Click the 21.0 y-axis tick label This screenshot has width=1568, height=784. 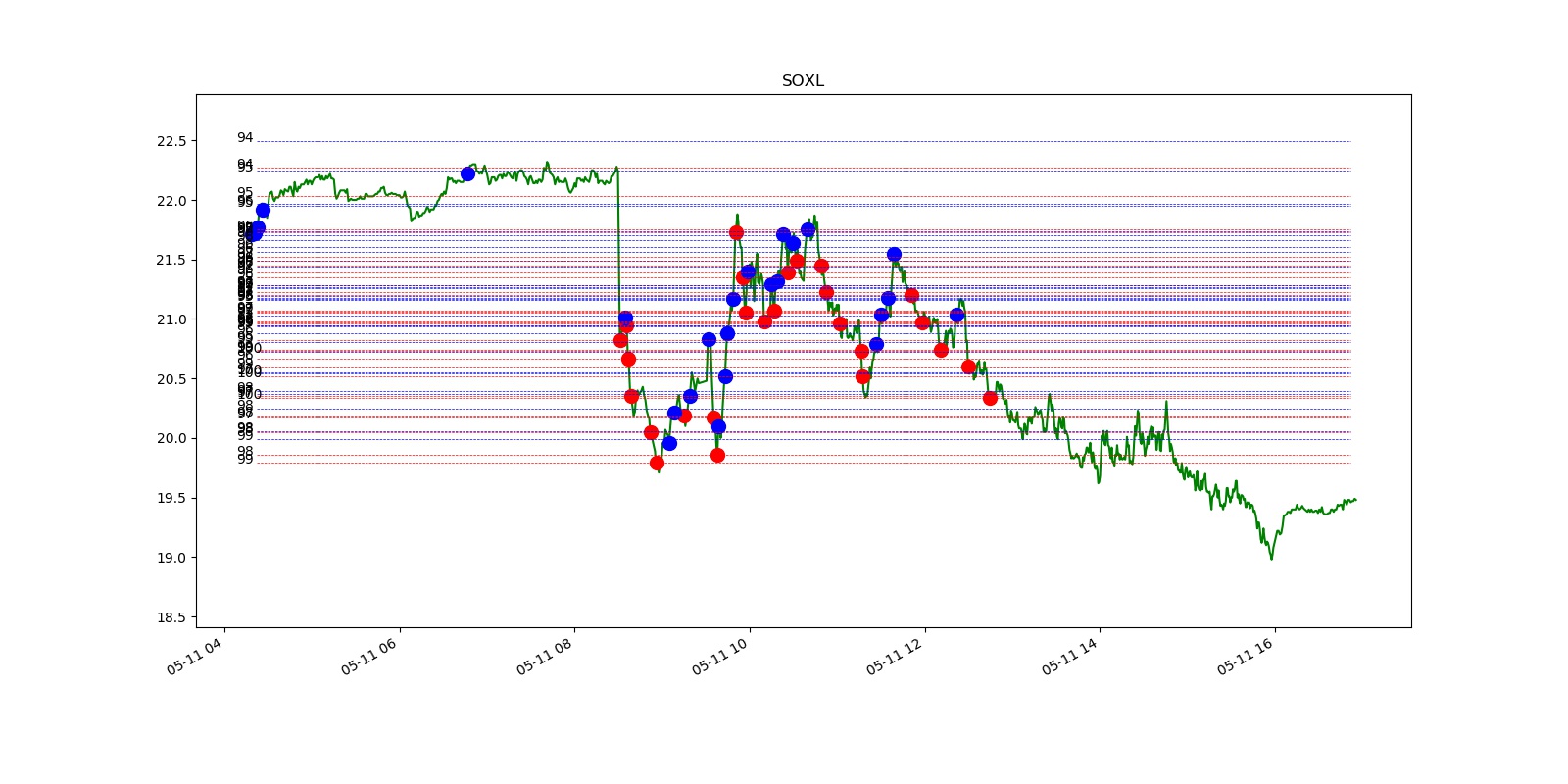[171, 319]
